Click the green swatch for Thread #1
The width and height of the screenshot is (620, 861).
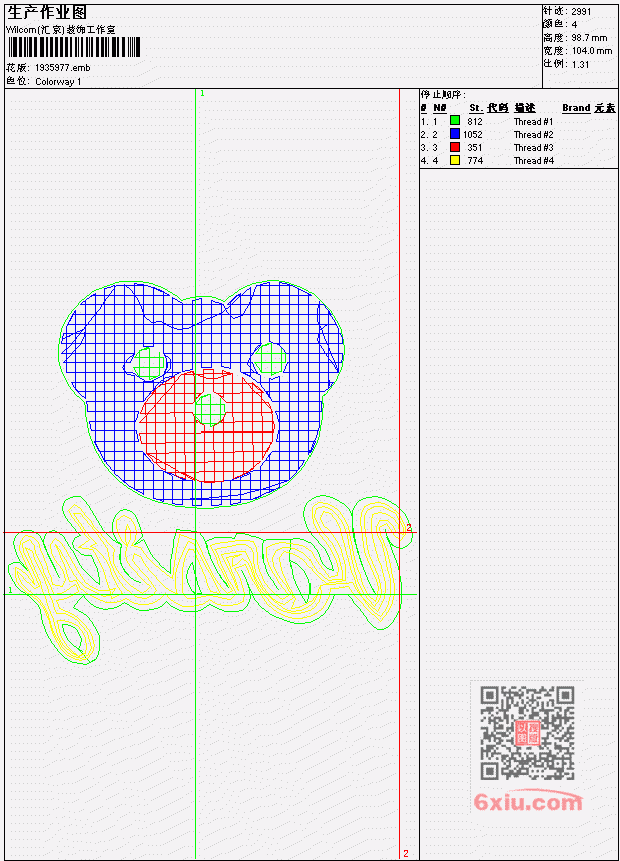[x=455, y=120]
